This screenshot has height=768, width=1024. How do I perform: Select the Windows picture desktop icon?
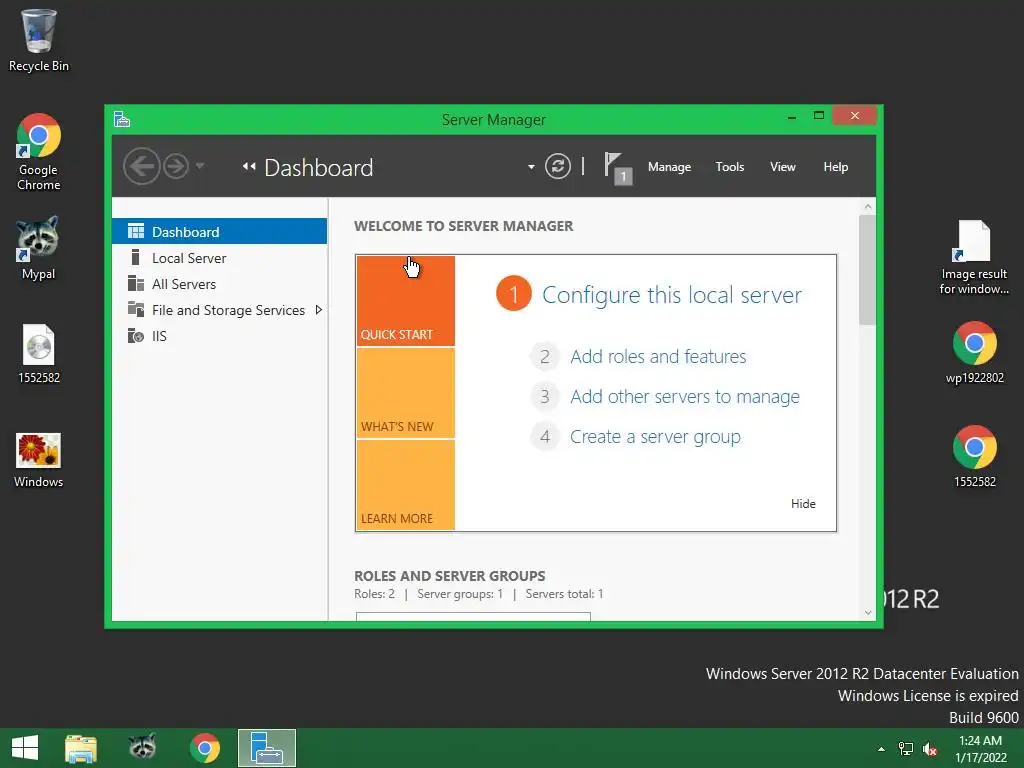click(39, 460)
